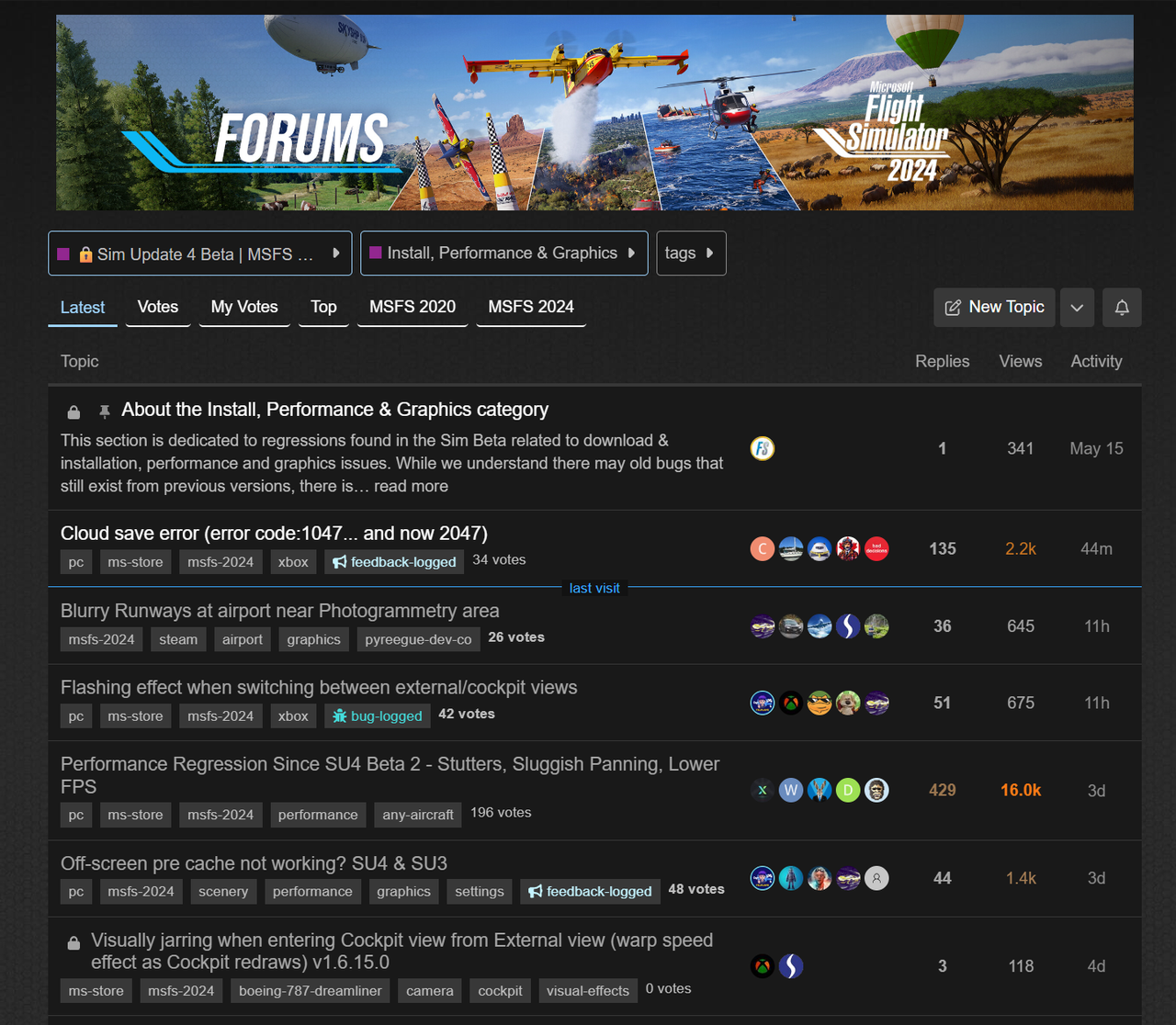Click the bug-logged tag with bug icon

(x=378, y=716)
